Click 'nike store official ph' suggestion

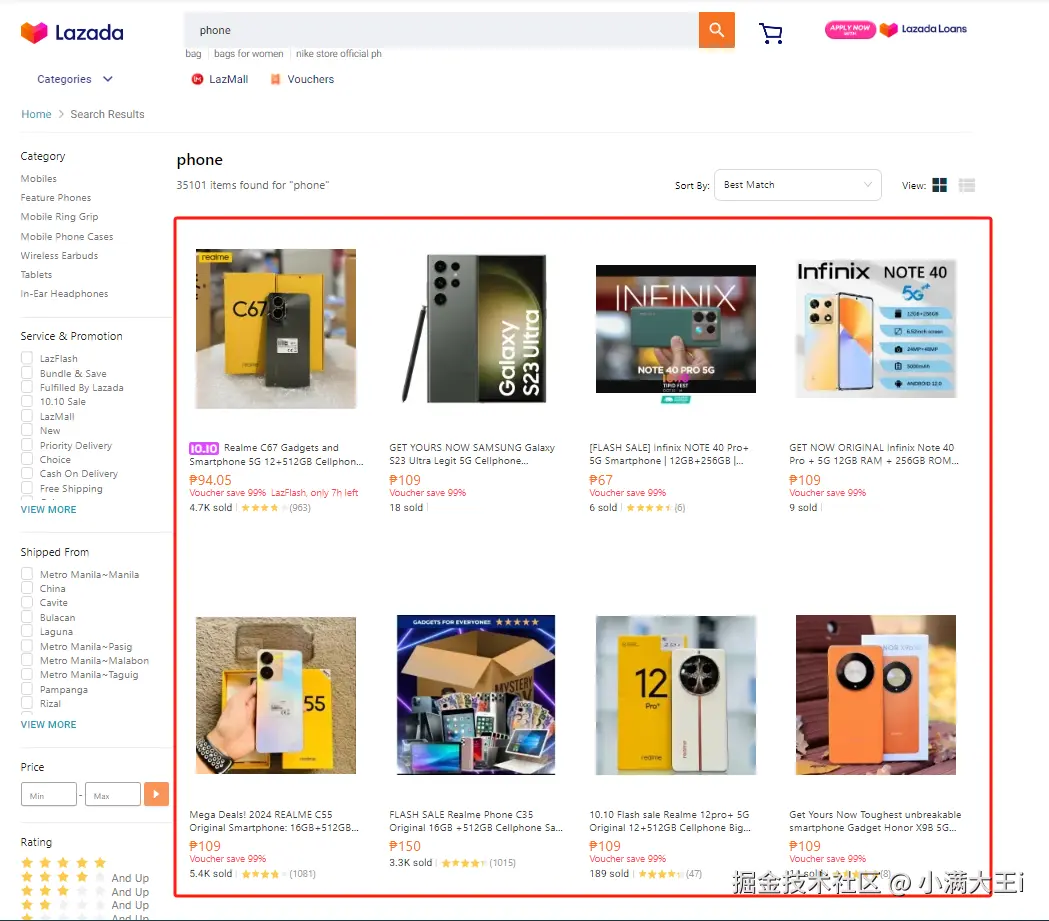(339, 54)
